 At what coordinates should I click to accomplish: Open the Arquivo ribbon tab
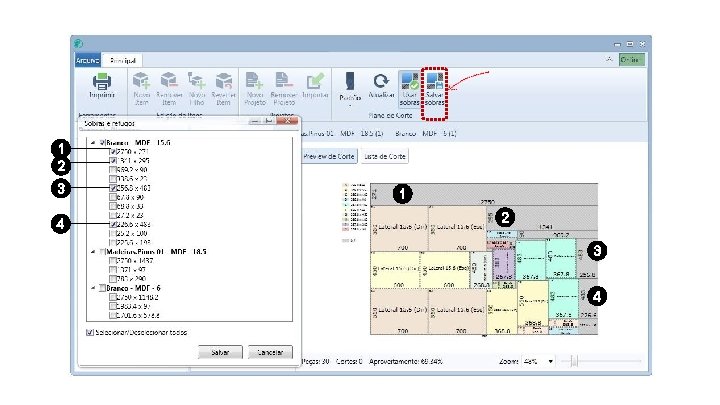pyautogui.click(x=87, y=60)
